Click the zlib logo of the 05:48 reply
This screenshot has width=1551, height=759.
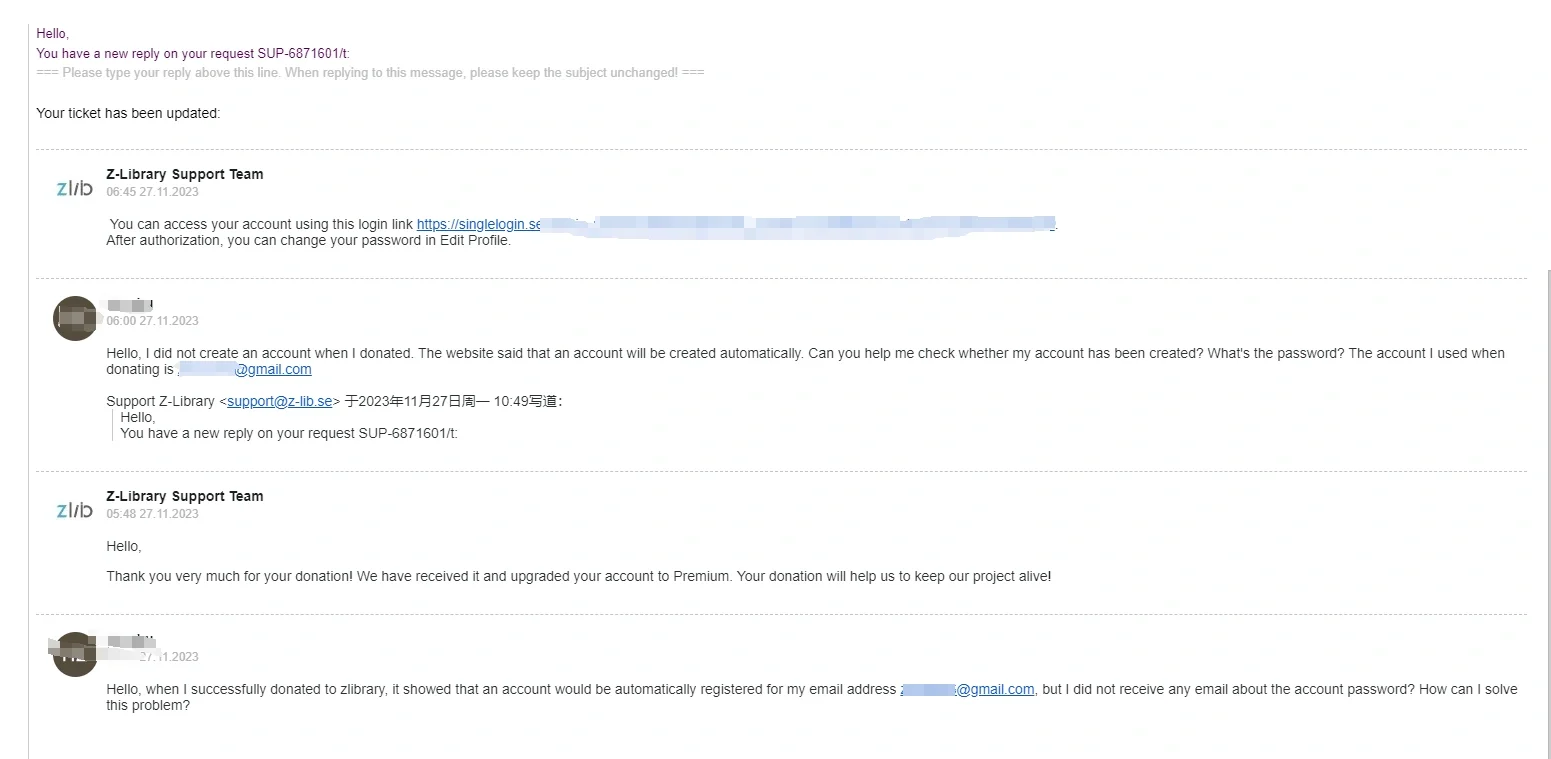[x=74, y=510]
